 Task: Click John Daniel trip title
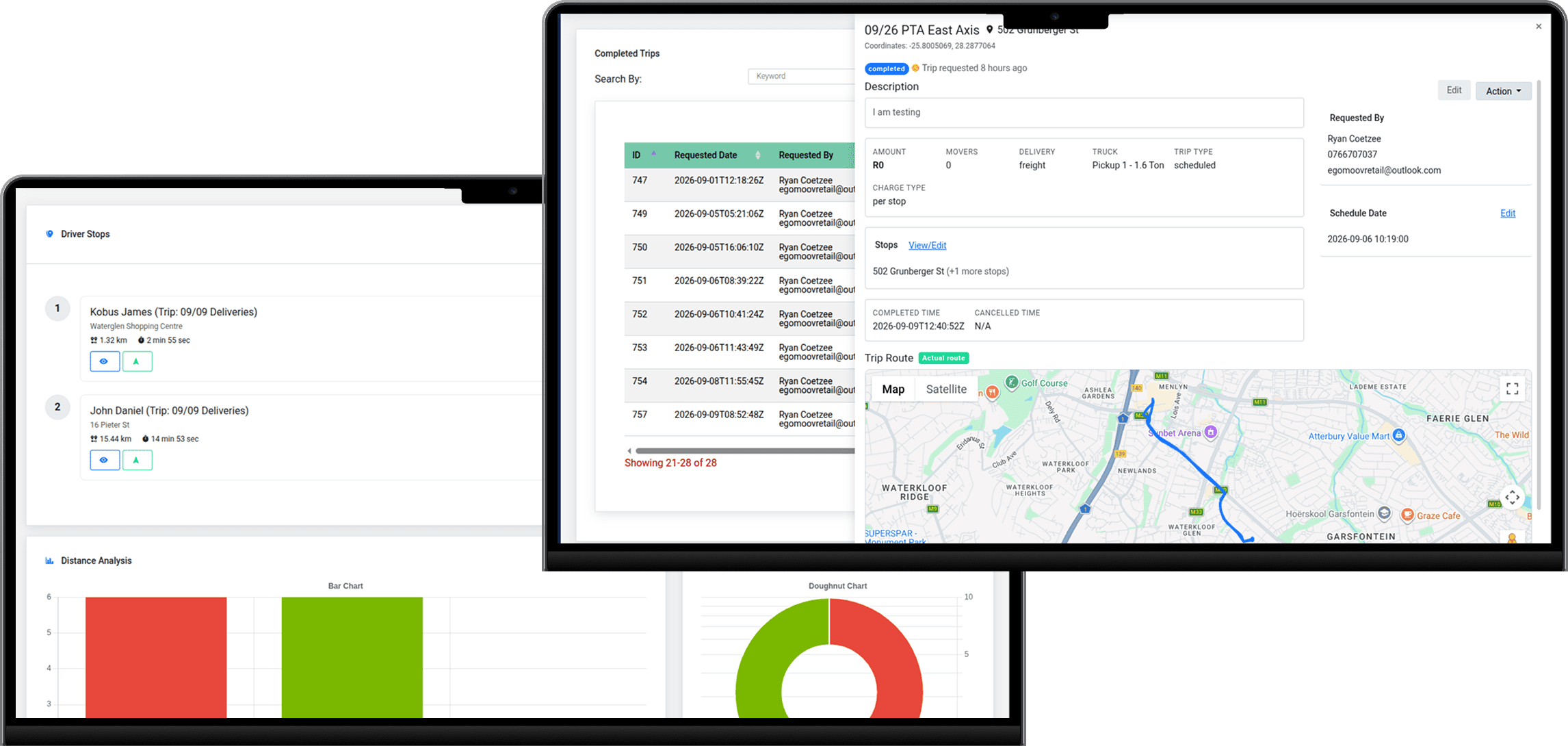click(169, 411)
